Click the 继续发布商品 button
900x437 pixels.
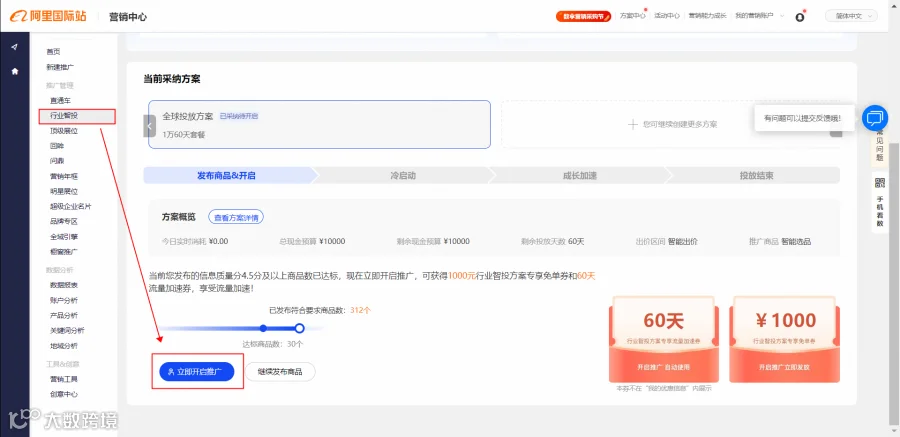pyautogui.click(x=280, y=372)
